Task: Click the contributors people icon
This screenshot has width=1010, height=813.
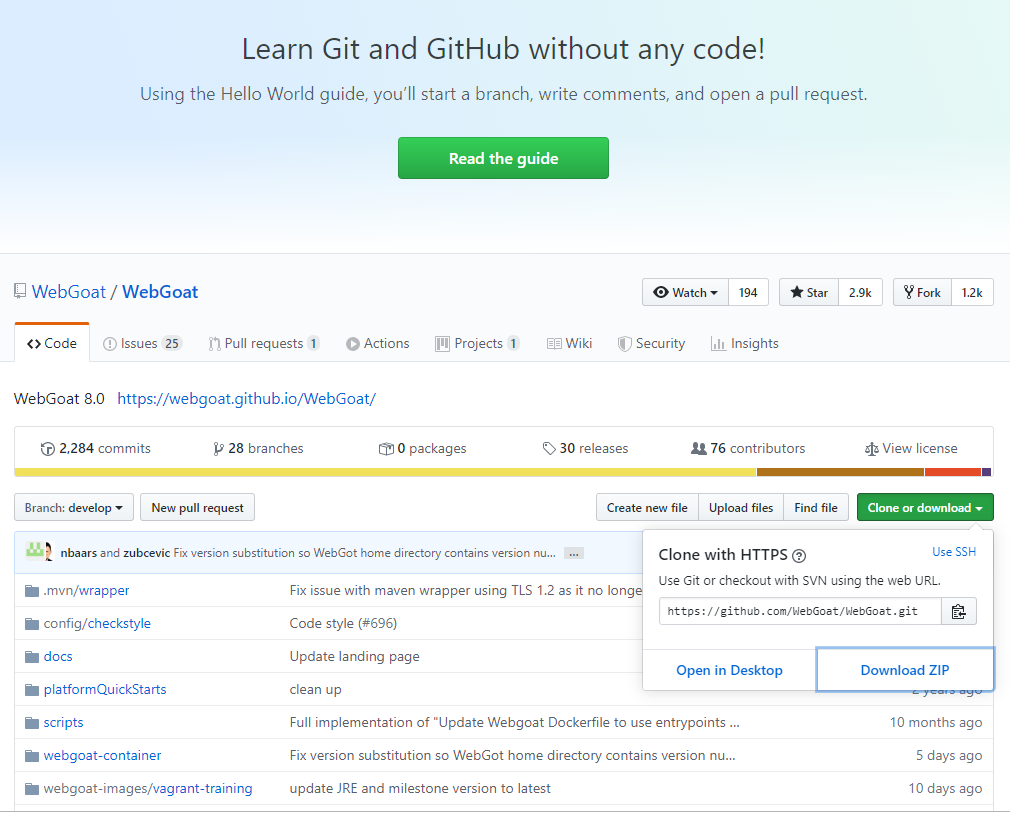Action: pyautogui.click(x=698, y=448)
